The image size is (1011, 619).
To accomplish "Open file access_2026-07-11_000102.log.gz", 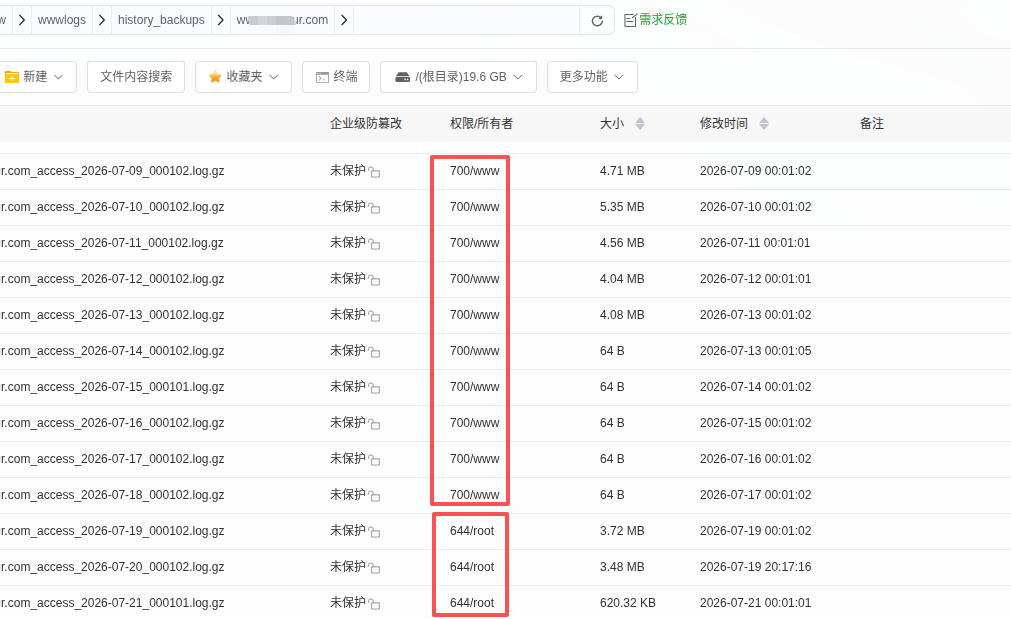I will click(112, 243).
